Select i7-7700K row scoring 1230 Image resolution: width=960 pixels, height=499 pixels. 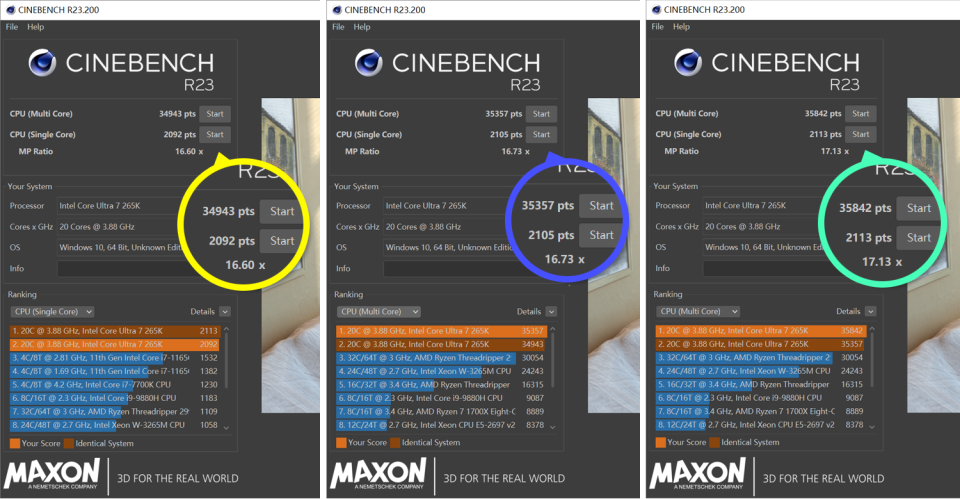(x=114, y=385)
